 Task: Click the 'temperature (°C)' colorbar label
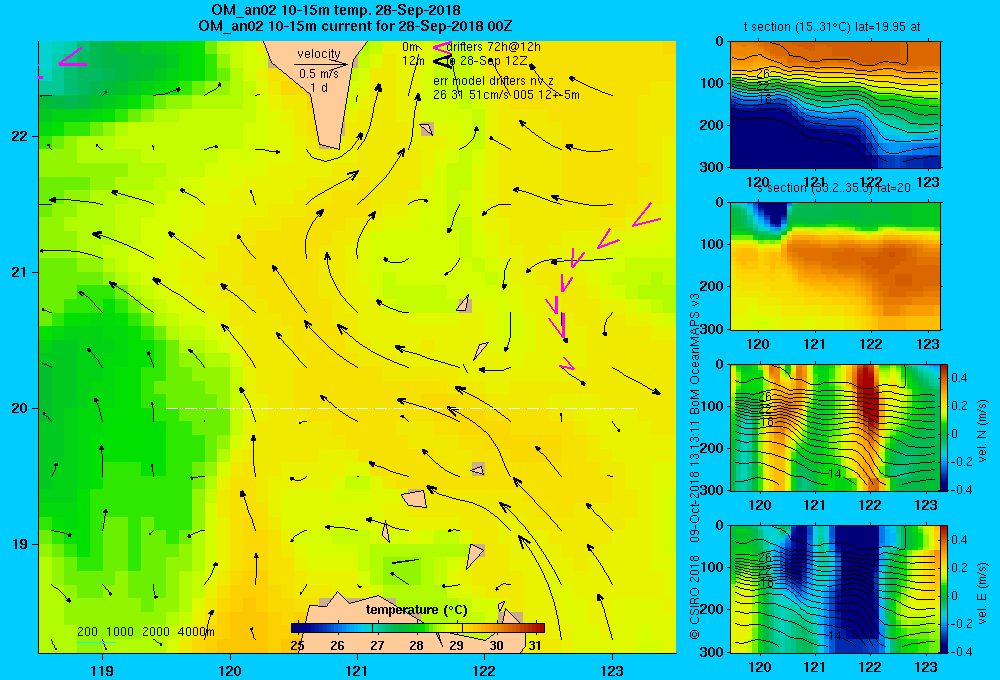(416, 610)
